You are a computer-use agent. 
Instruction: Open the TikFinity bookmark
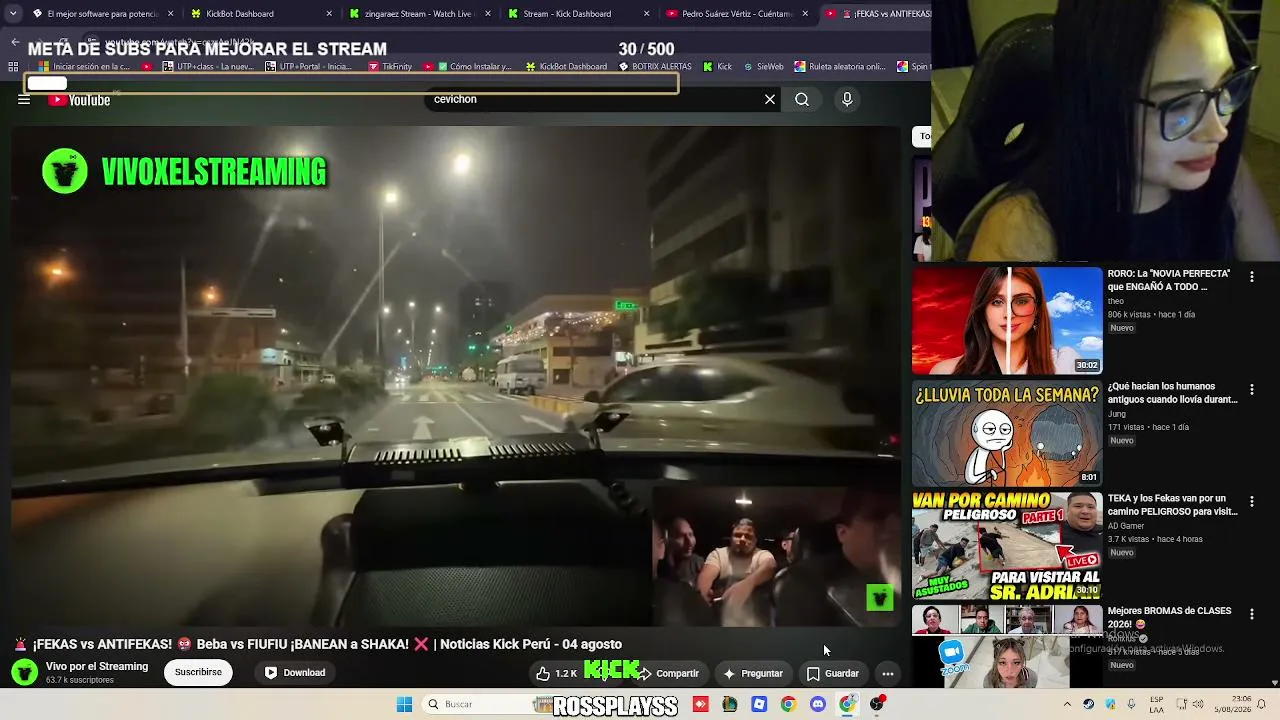[390, 67]
